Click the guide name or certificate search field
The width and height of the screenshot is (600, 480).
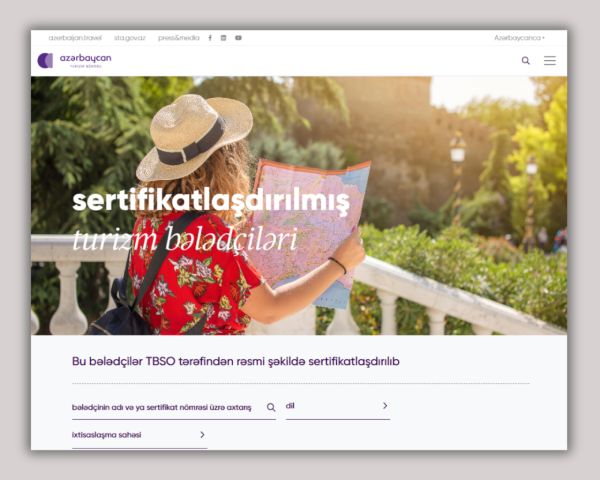point(174,408)
